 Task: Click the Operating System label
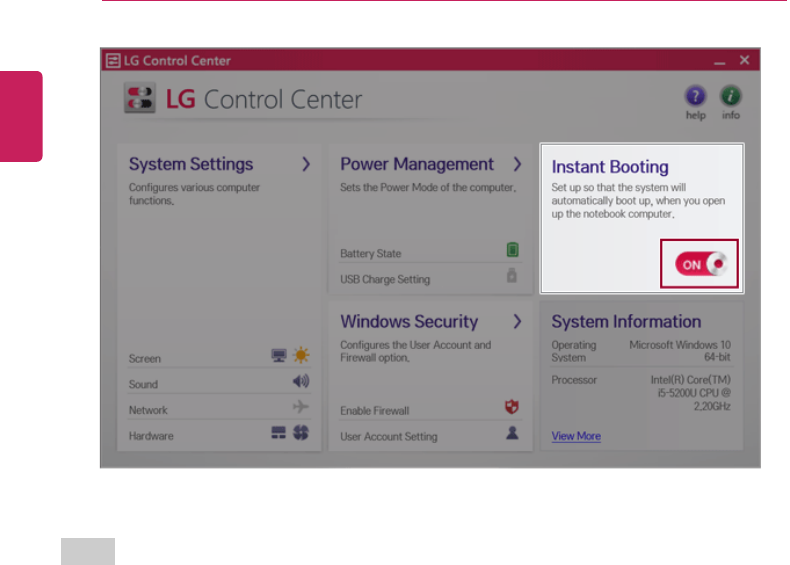(573, 351)
